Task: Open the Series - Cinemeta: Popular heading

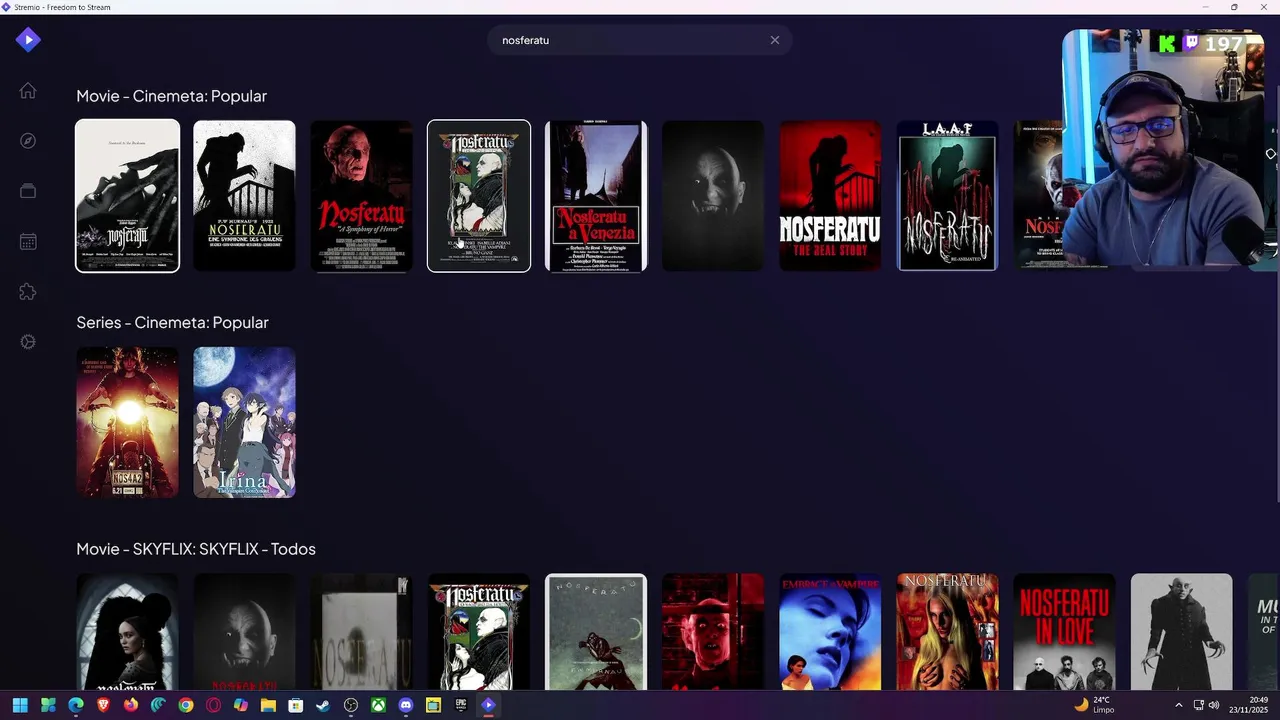Action: (x=172, y=322)
